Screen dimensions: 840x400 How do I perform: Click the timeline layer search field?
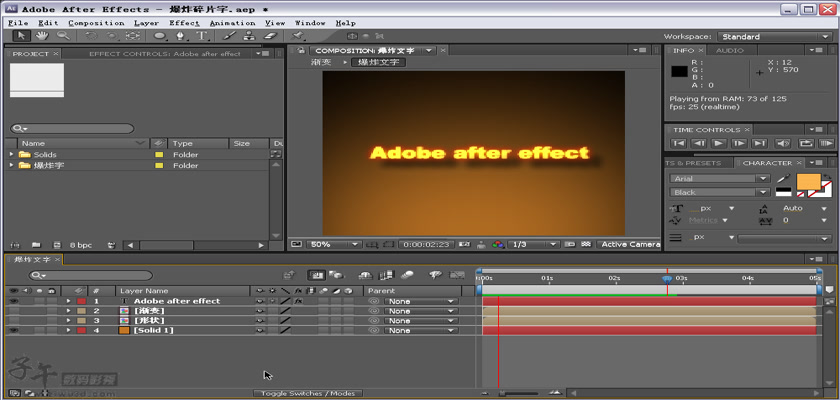click(90, 275)
